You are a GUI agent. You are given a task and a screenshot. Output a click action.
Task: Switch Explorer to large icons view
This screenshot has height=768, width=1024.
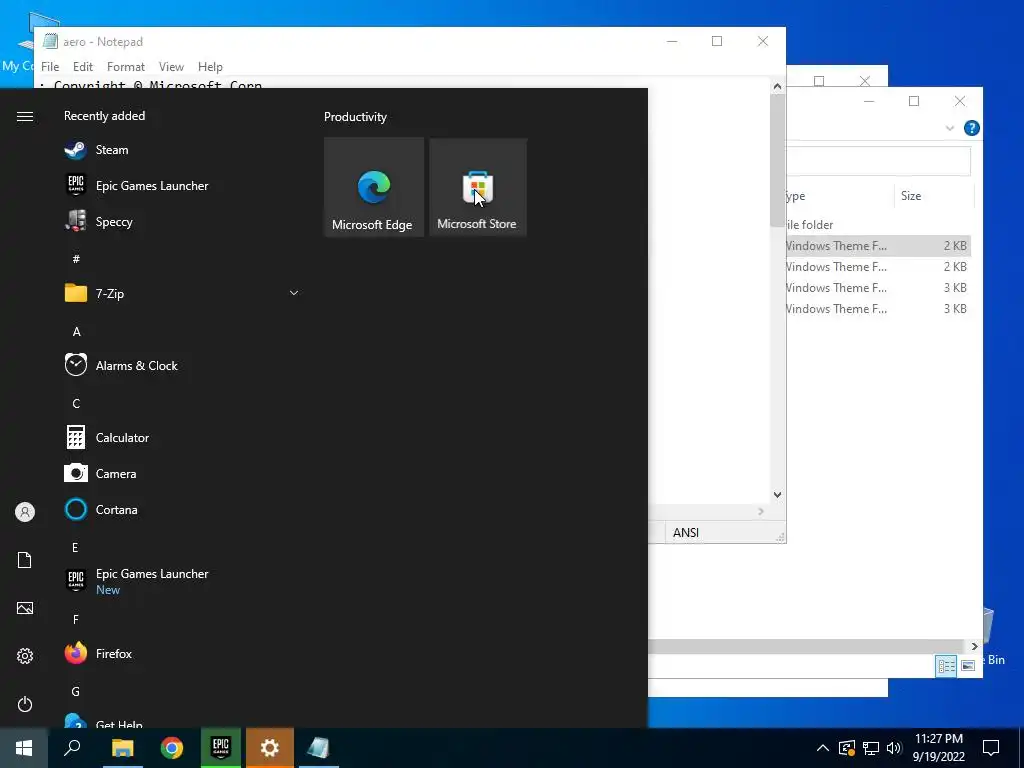point(968,665)
